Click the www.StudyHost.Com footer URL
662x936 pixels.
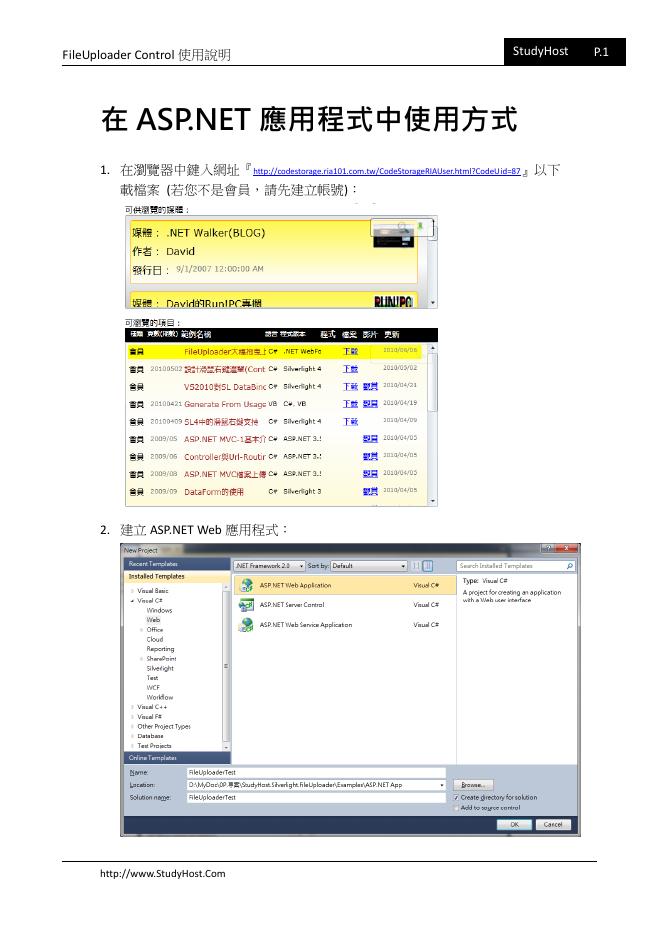coord(162,873)
